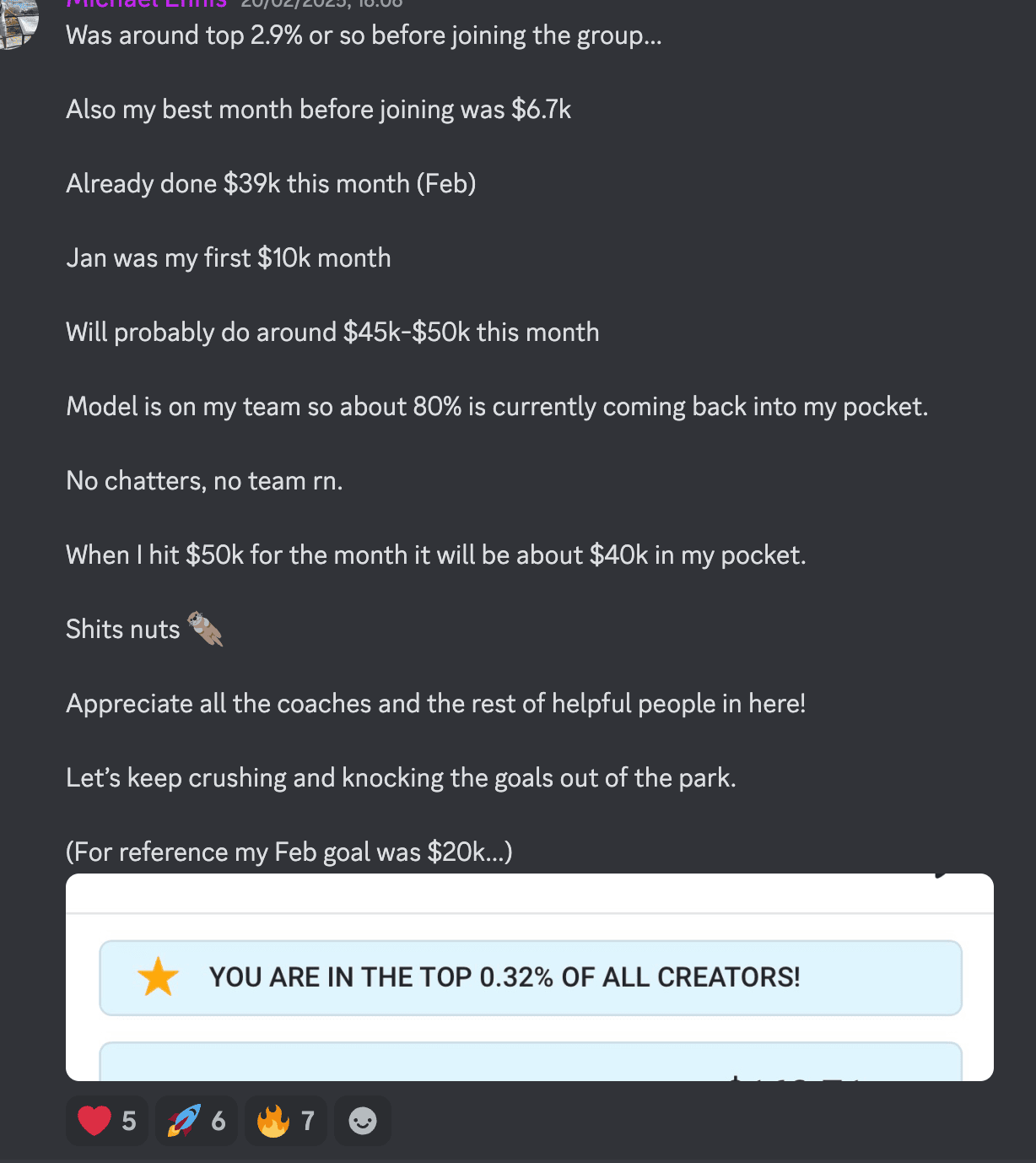Click the "Shits nuts" text

pyautogui.click(x=123, y=630)
